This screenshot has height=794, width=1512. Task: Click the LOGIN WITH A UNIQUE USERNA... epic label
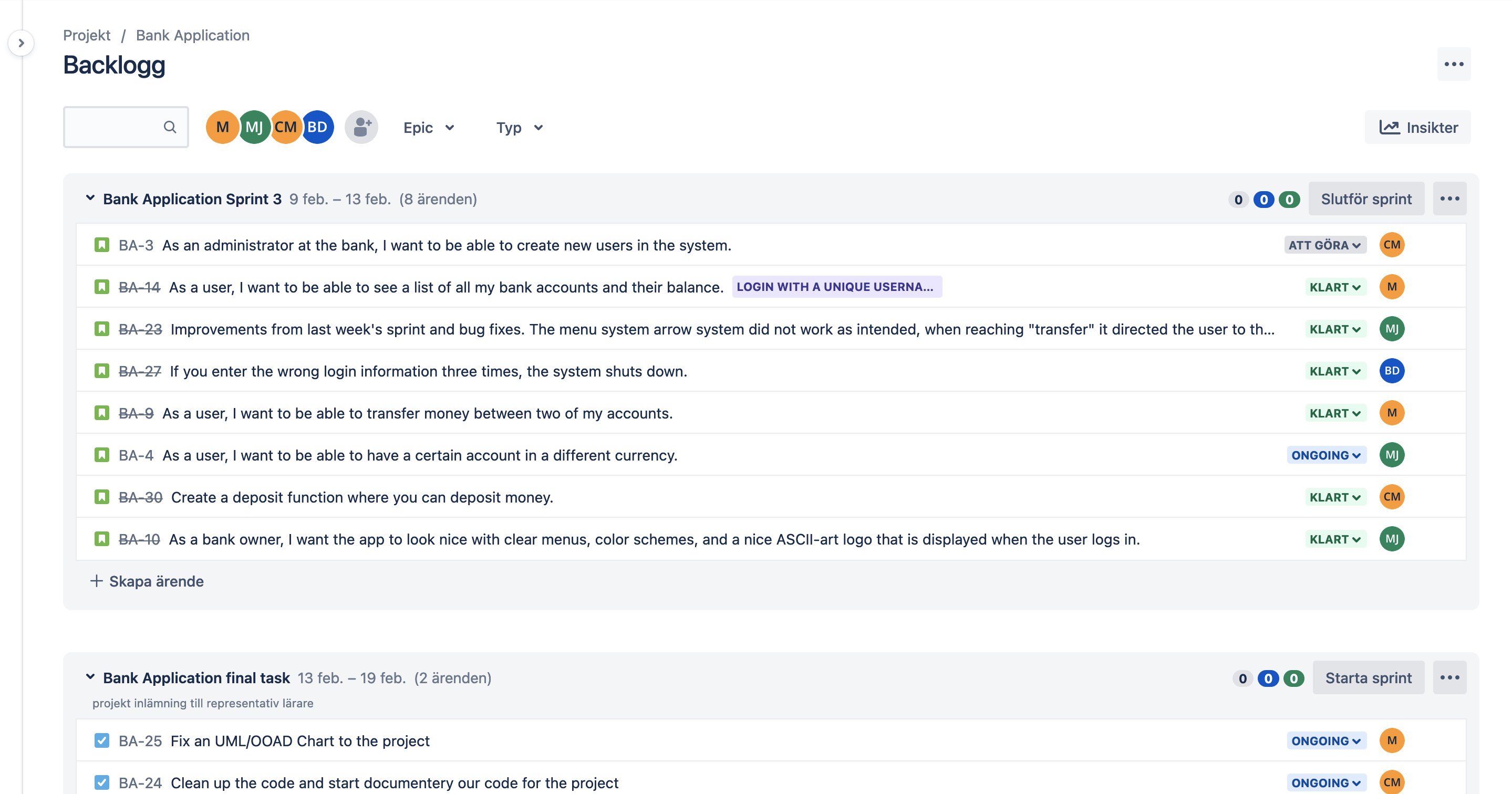pyautogui.click(x=837, y=287)
